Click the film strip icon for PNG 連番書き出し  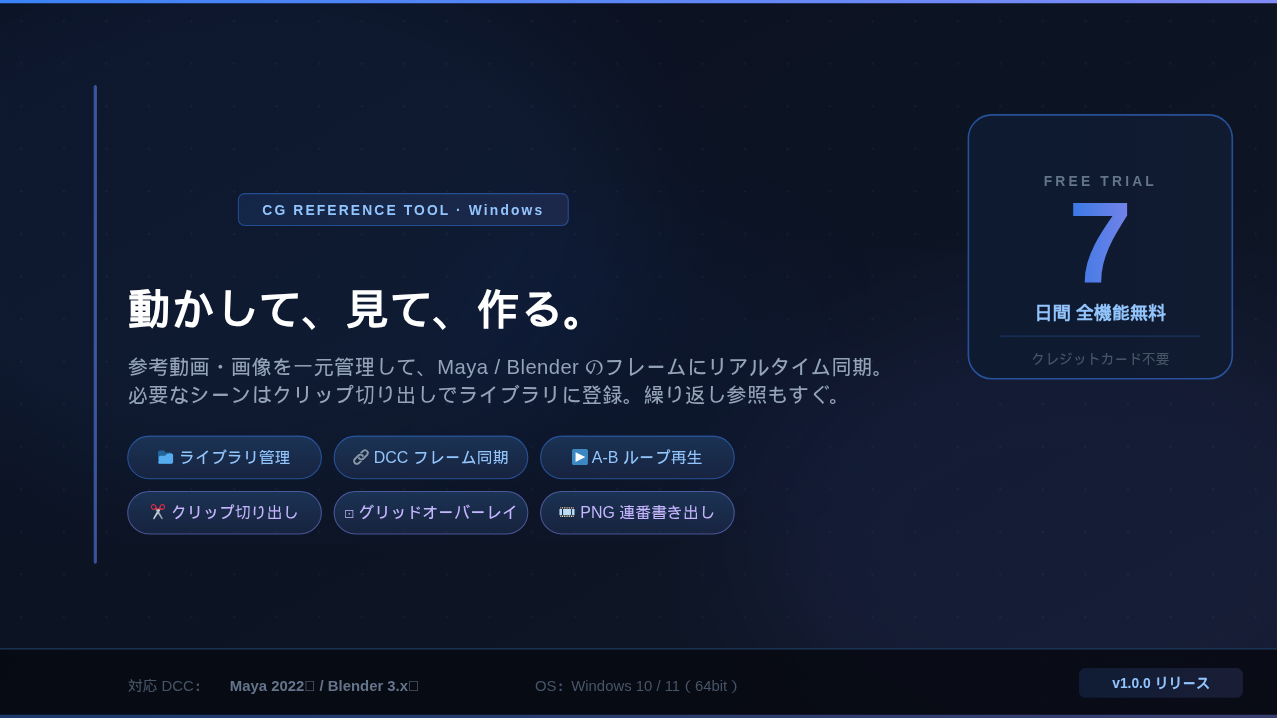[567, 512]
